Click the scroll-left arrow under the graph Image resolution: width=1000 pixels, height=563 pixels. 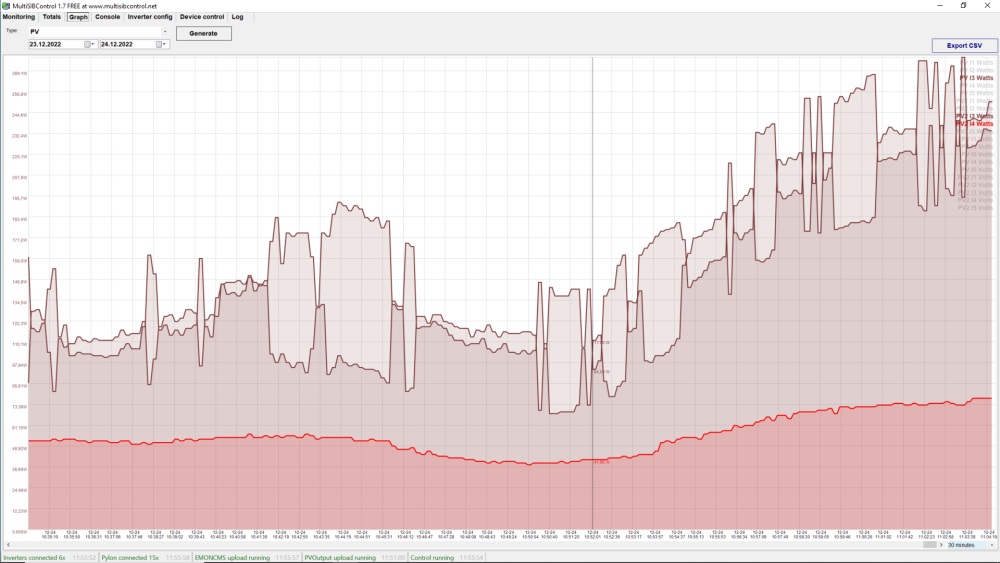pos(8,545)
